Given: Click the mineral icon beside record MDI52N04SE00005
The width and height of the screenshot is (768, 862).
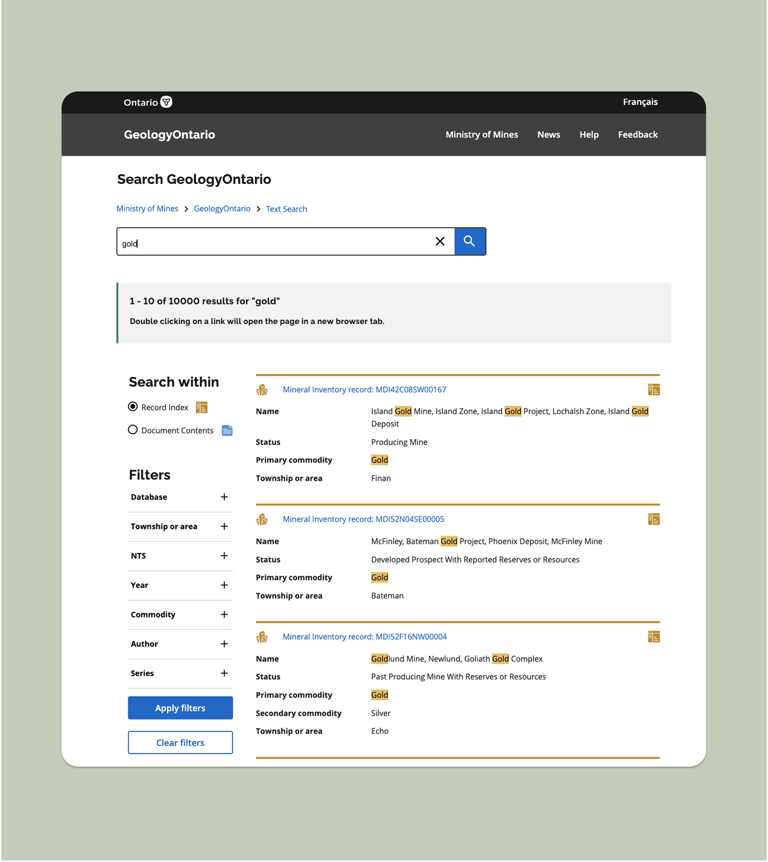Looking at the screenshot, I should (x=262, y=519).
